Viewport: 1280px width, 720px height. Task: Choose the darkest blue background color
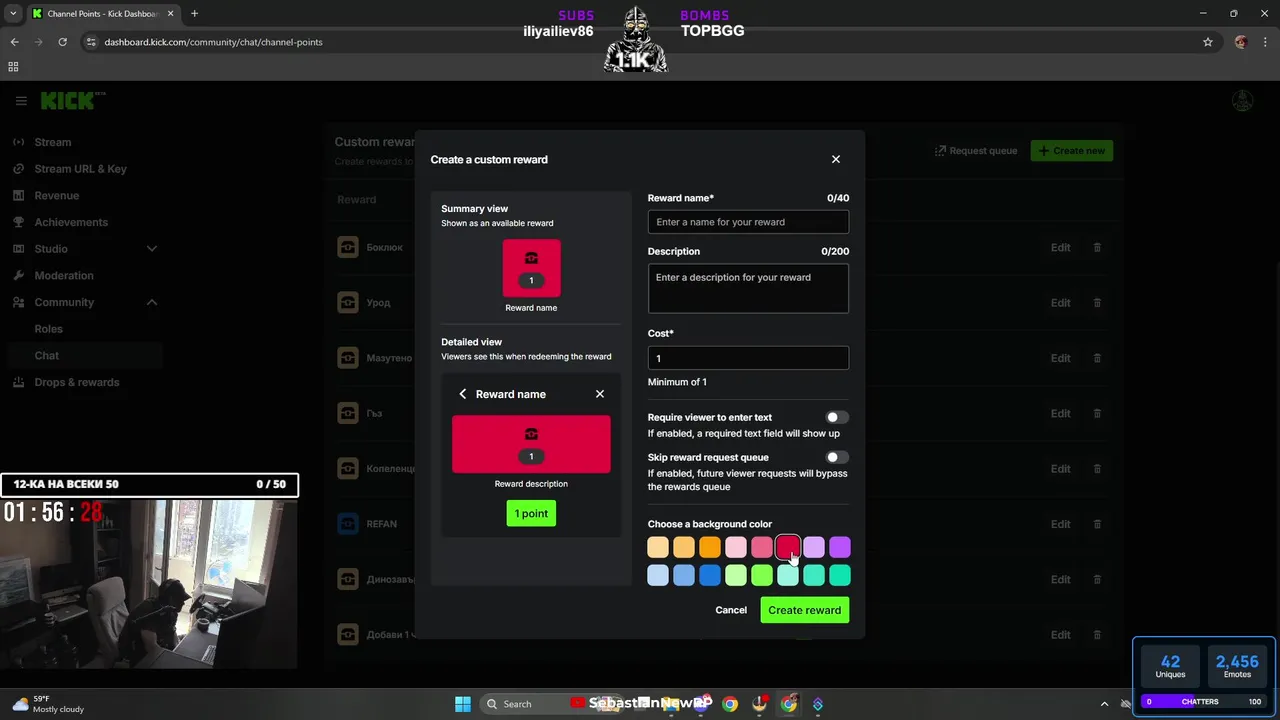tap(710, 575)
